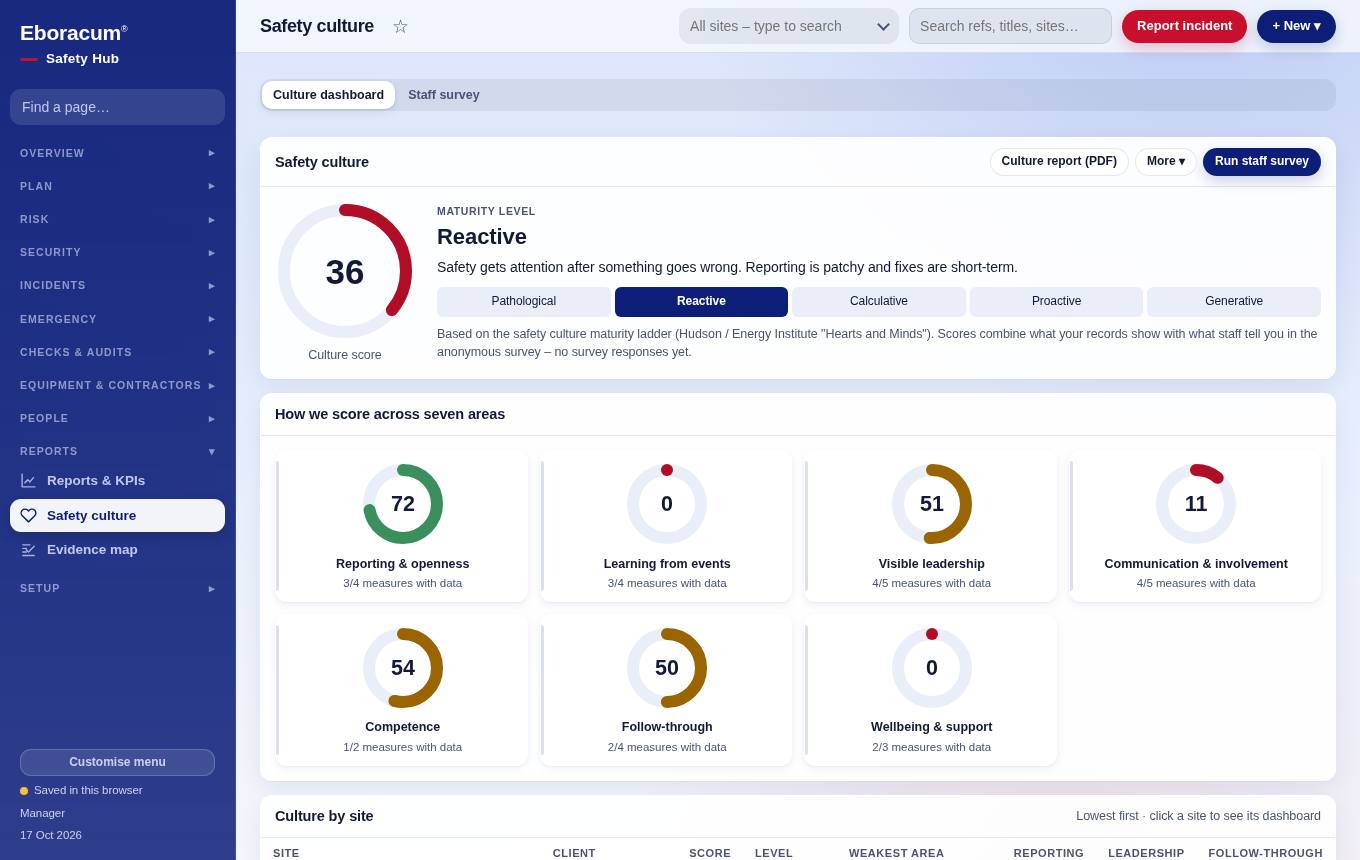
Task: Select the Proactive maturity level
Action: [1056, 302]
